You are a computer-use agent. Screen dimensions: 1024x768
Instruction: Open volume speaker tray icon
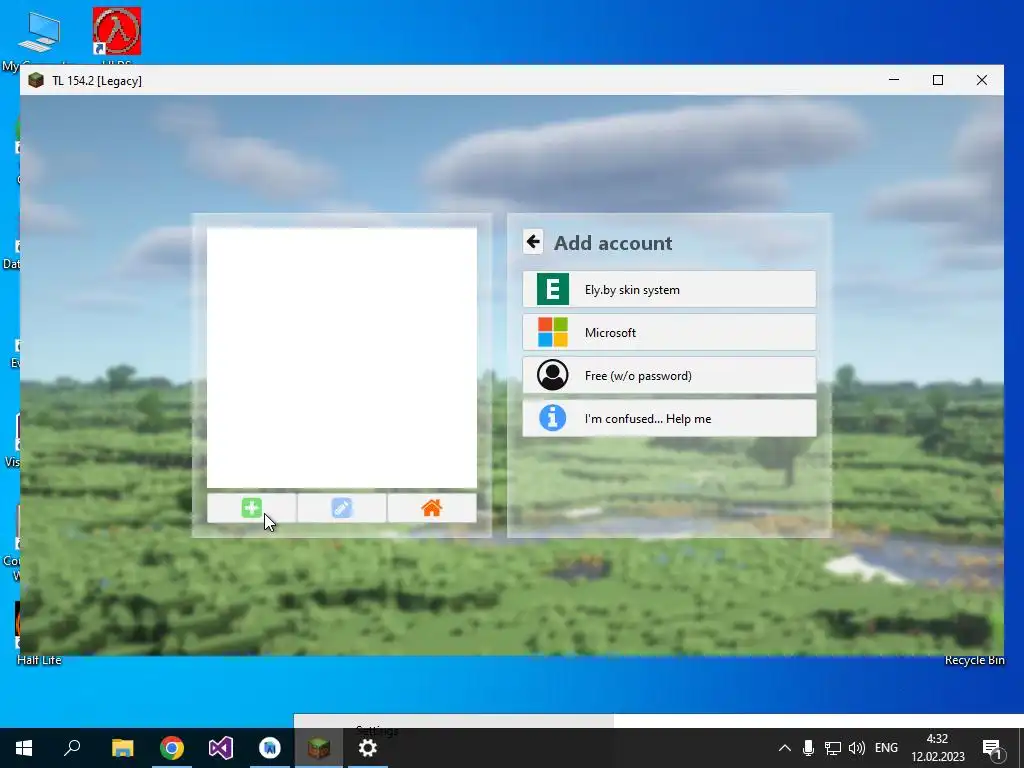coord(857,748)
